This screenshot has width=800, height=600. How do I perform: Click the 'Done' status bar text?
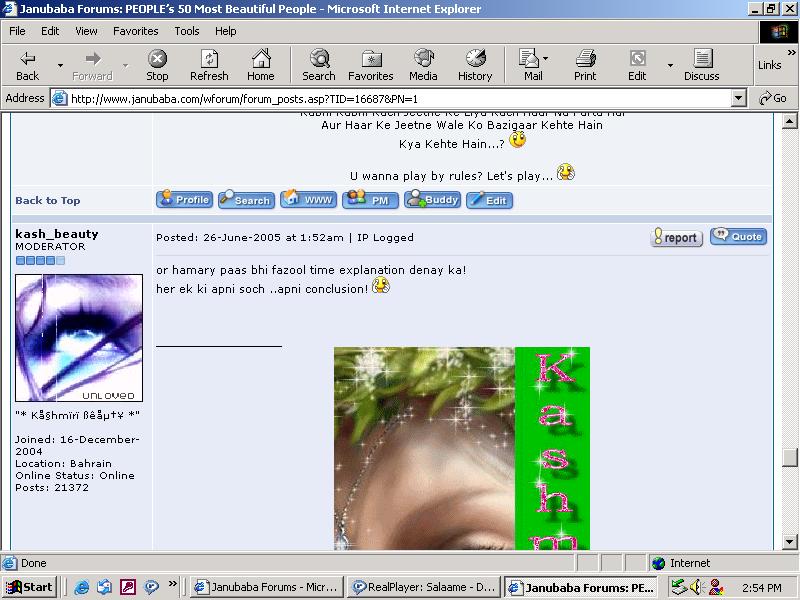(x=34, y=563)
